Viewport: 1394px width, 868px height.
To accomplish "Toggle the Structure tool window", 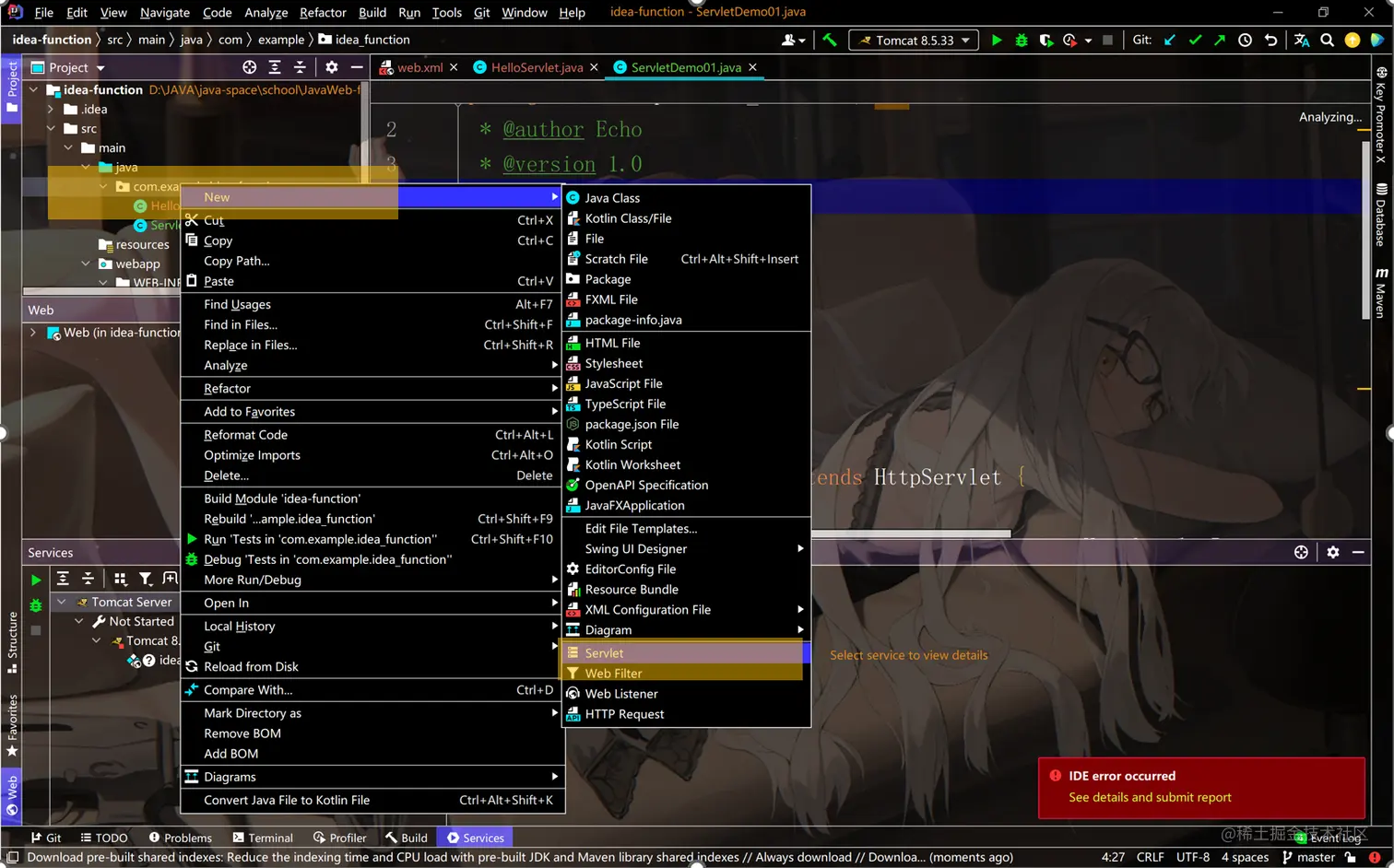I will 12,642.
